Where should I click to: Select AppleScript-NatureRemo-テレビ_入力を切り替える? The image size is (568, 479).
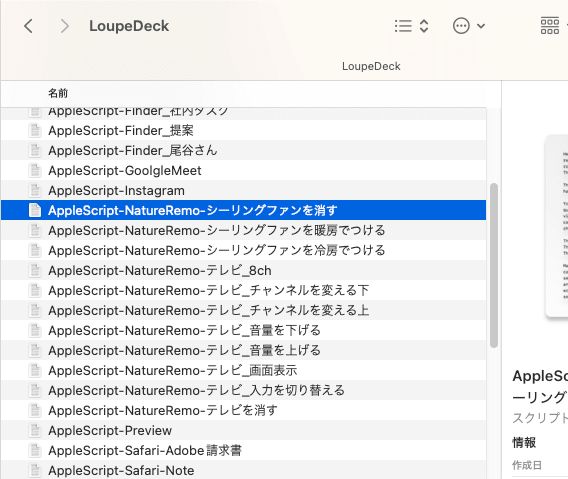[243, 390]
